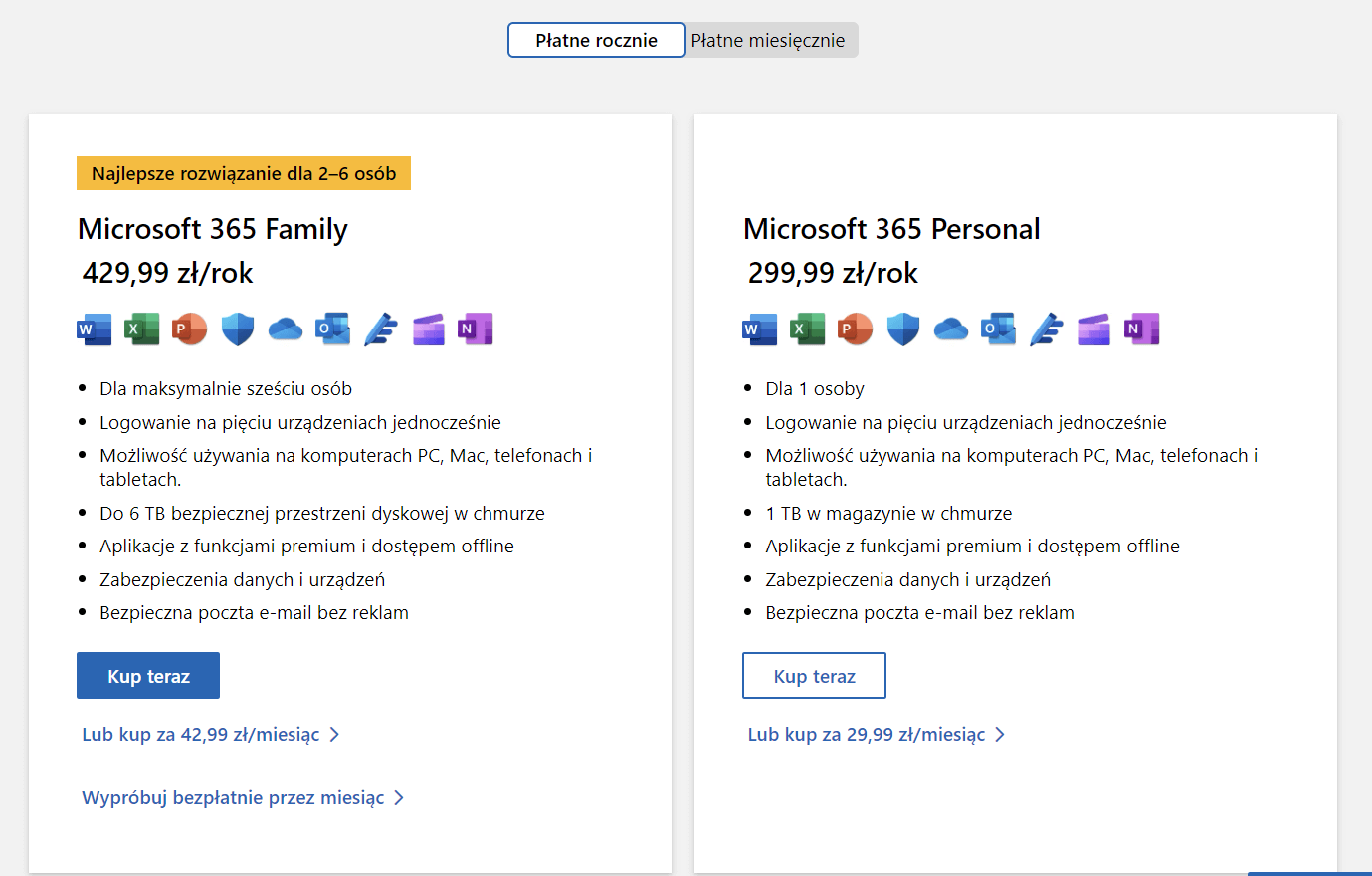Viewport: 1372px width, 876px height.
Task: Open the PowerPoint icon under Family plan
Action: click(x=189, y=328)
